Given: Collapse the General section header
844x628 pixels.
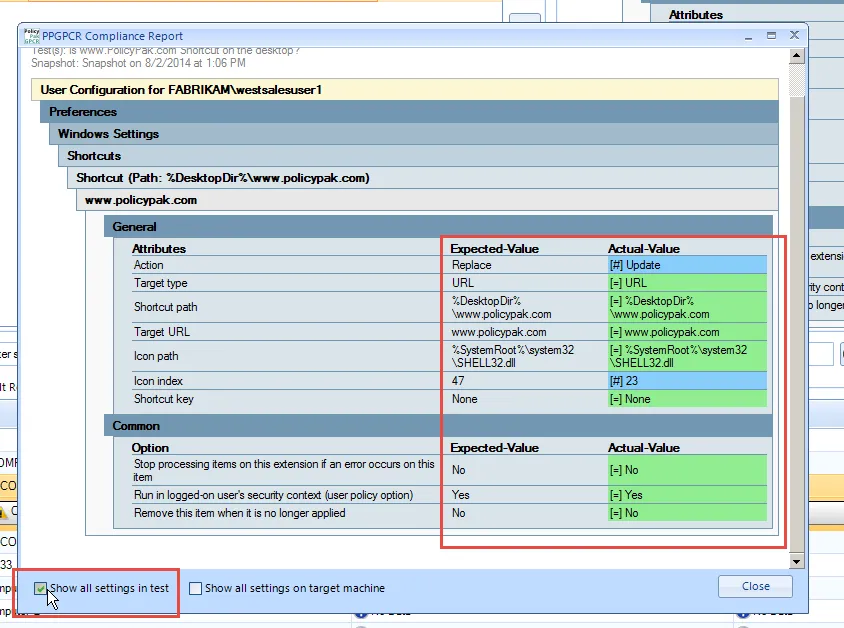Looking at the screenshot, I should click(x=438, y=227).
